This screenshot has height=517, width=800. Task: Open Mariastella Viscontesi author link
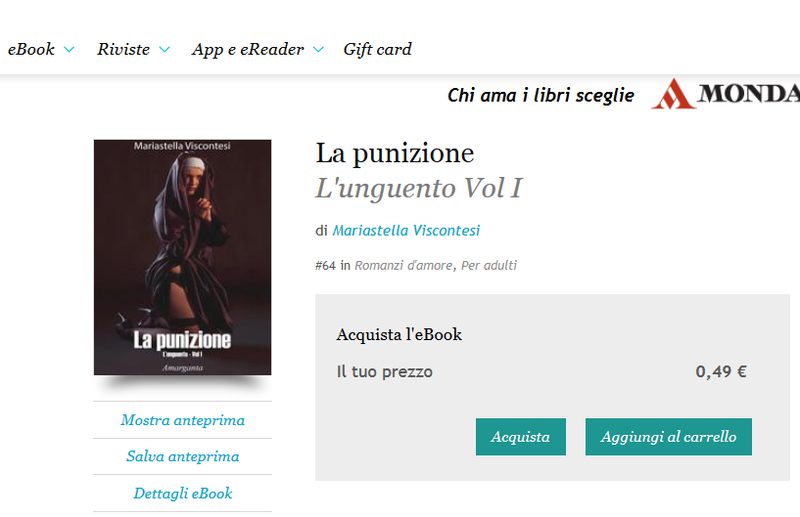[406, 231]
